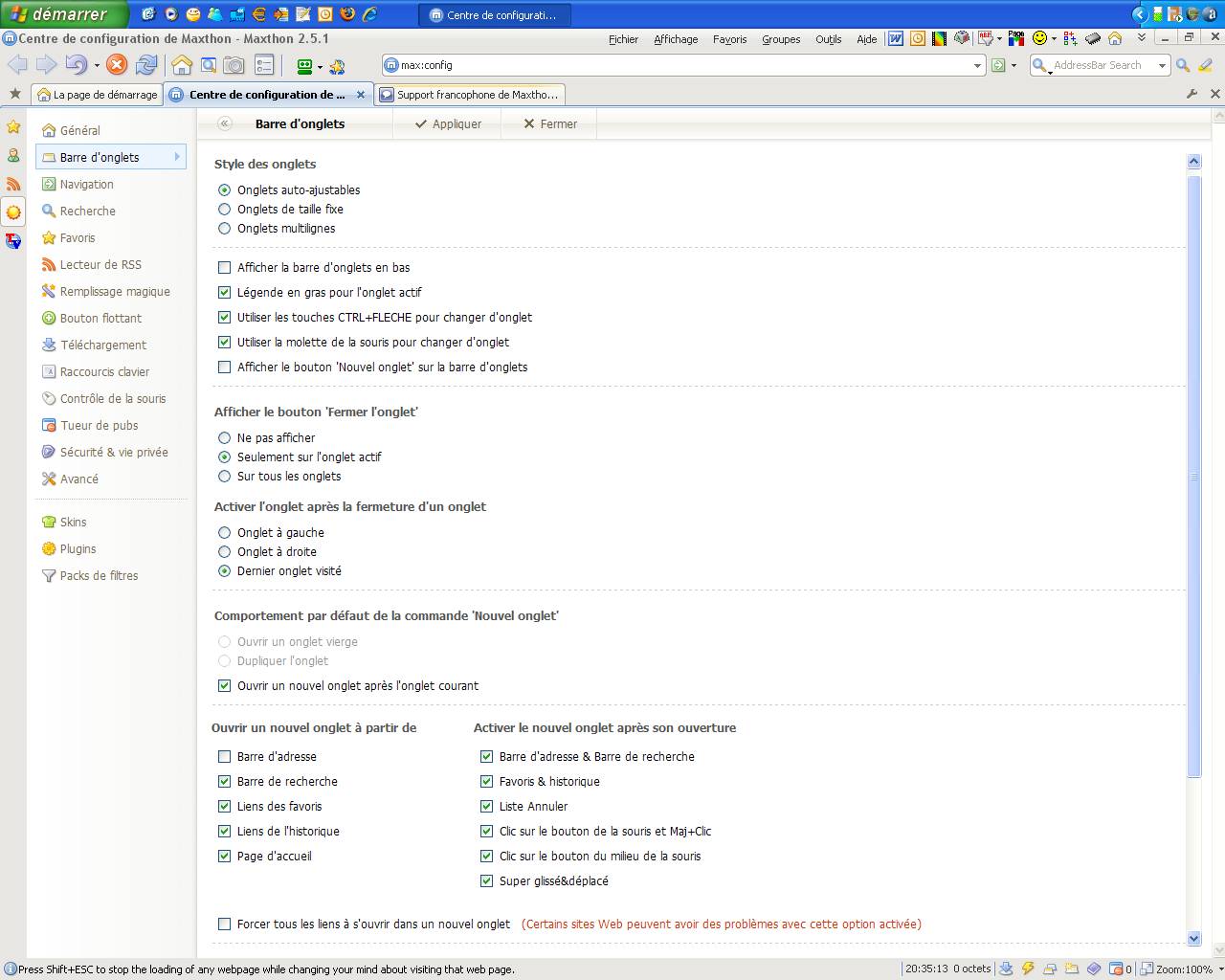Click the Forward navigation arrow

[47, 64]
